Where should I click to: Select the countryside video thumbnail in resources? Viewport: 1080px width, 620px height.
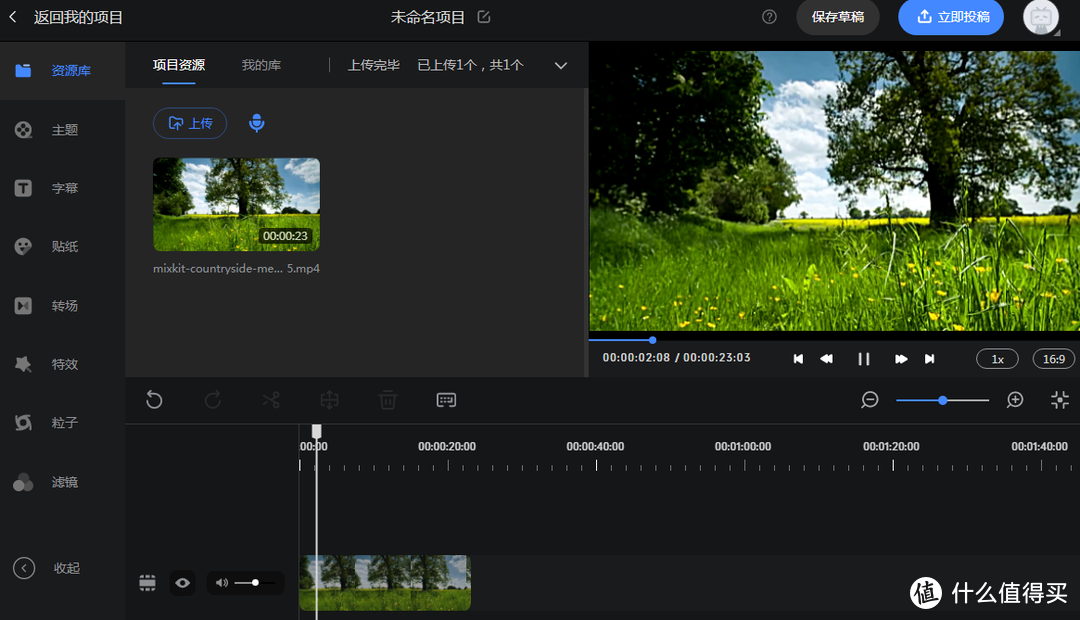pos(236,205)
